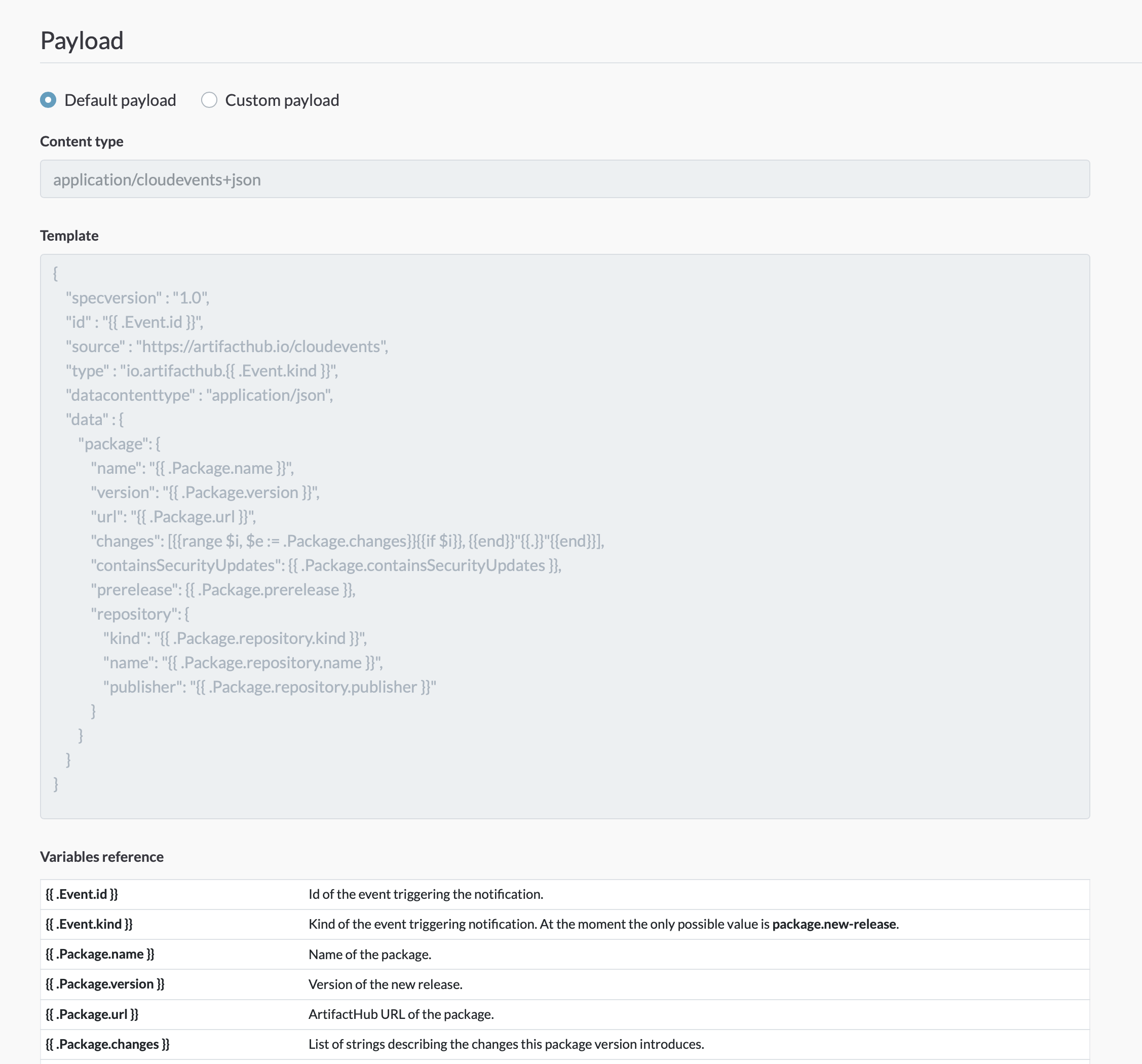Image resolution: width=1142 pixels, height=1064 pixels.
Task: Click the {{ .Package.version }} variable entry
Action: coord(104,983)
